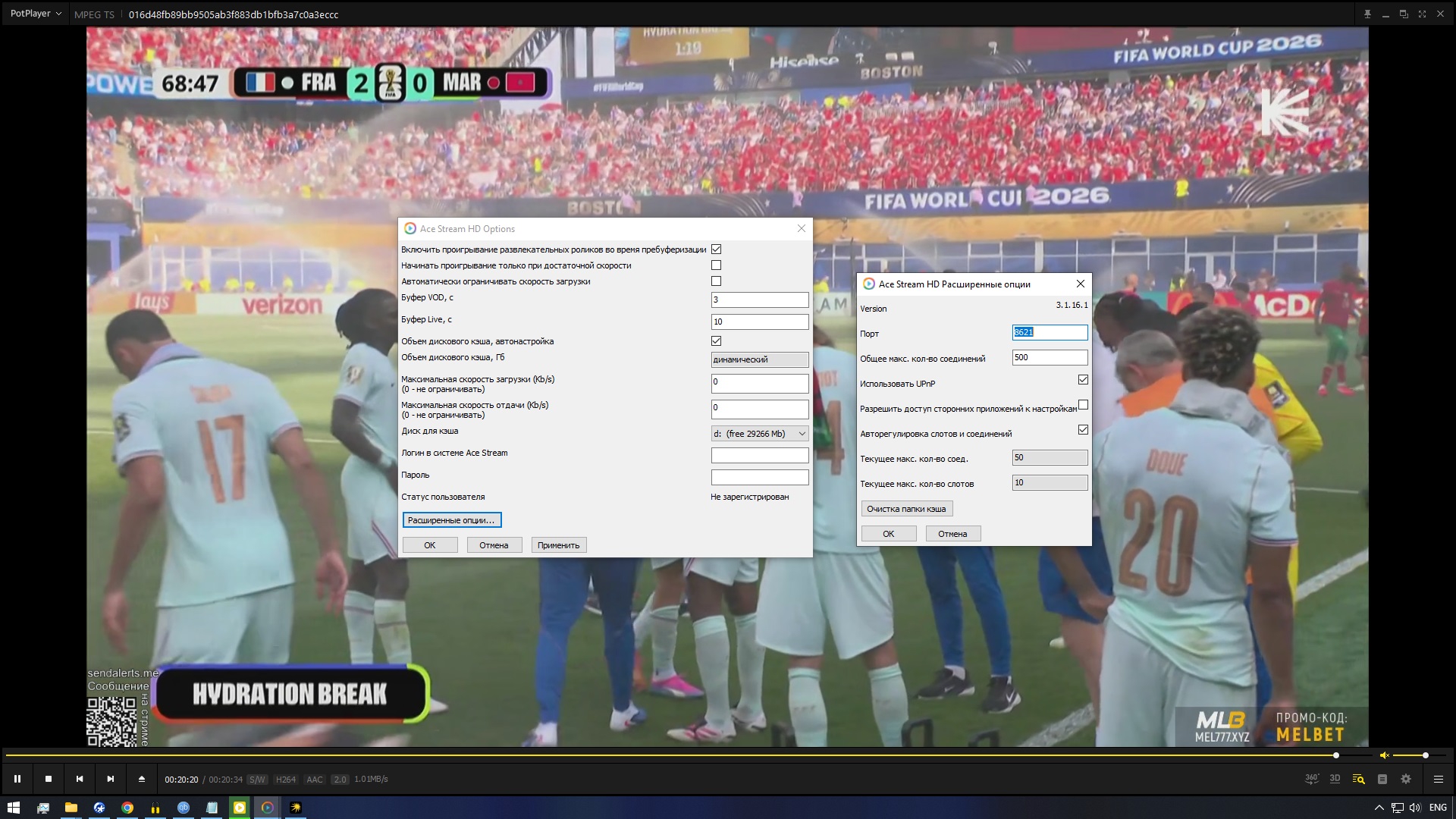Allow third-party apps access to settings
Screen dimensions: 1456x819
[x=1083, y=405]
